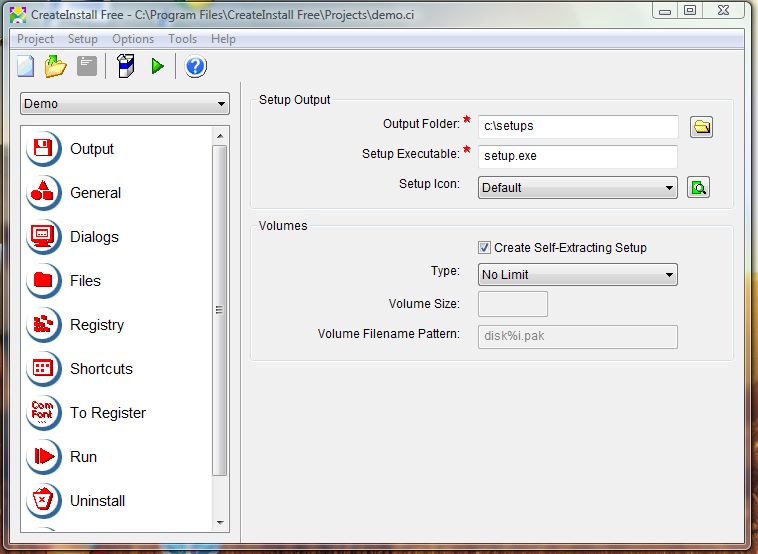Image resolution: width=758 pixels, height=554 pixels.
Task: Open the Help menu
Action: [x=223, y=39]
